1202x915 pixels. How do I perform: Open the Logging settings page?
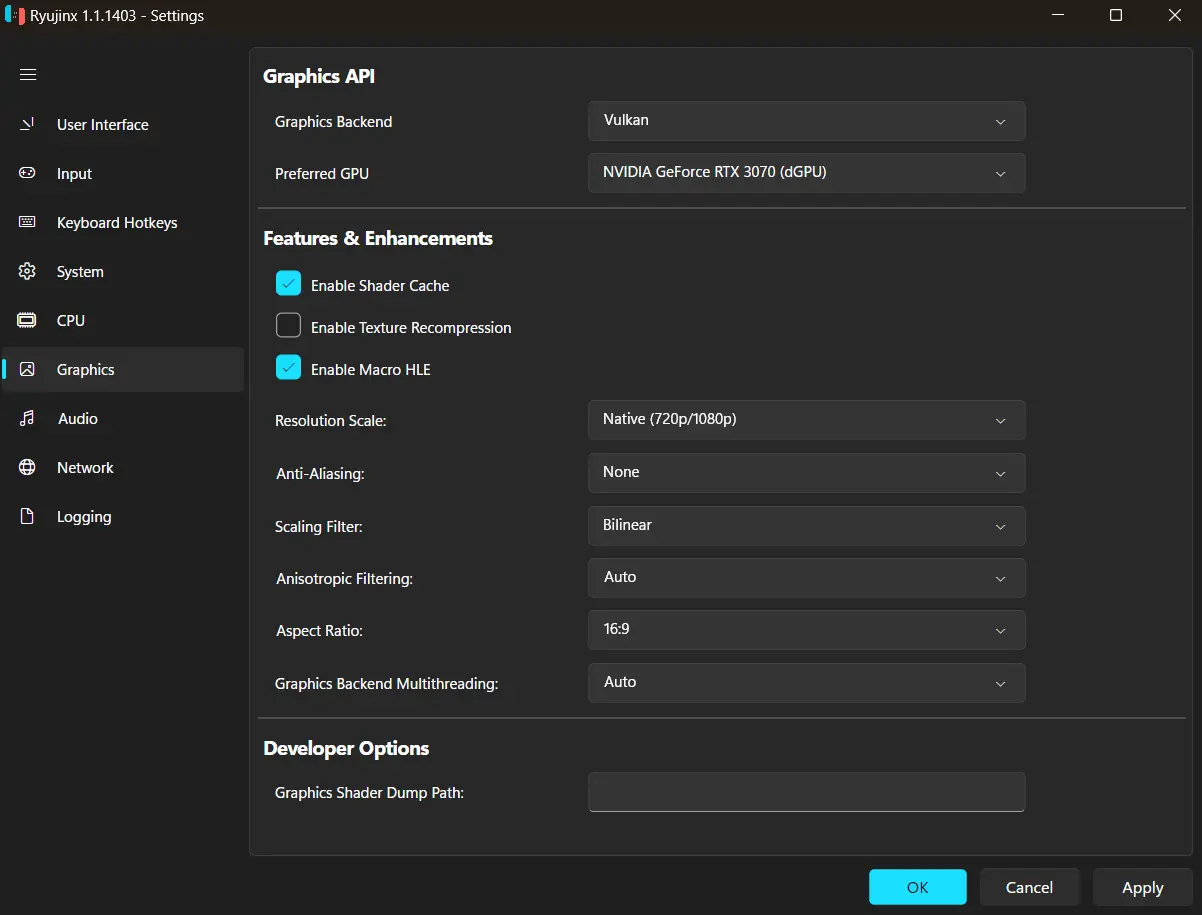[123, 517]
